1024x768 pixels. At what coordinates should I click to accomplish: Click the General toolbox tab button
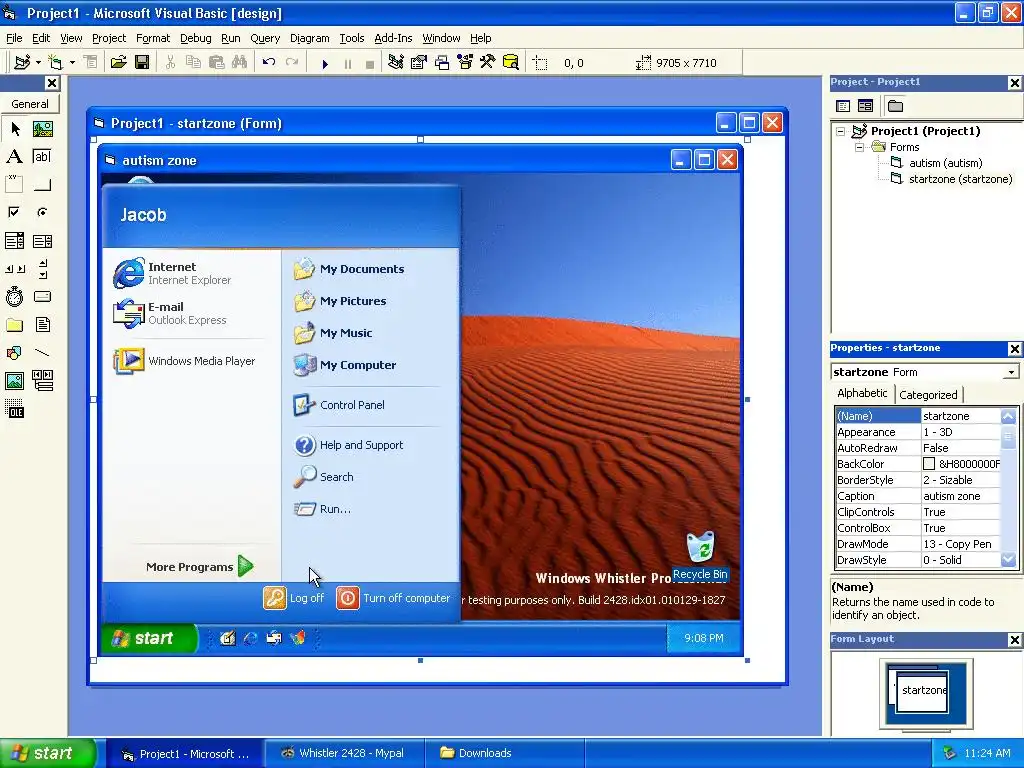(x=30, y=104)
